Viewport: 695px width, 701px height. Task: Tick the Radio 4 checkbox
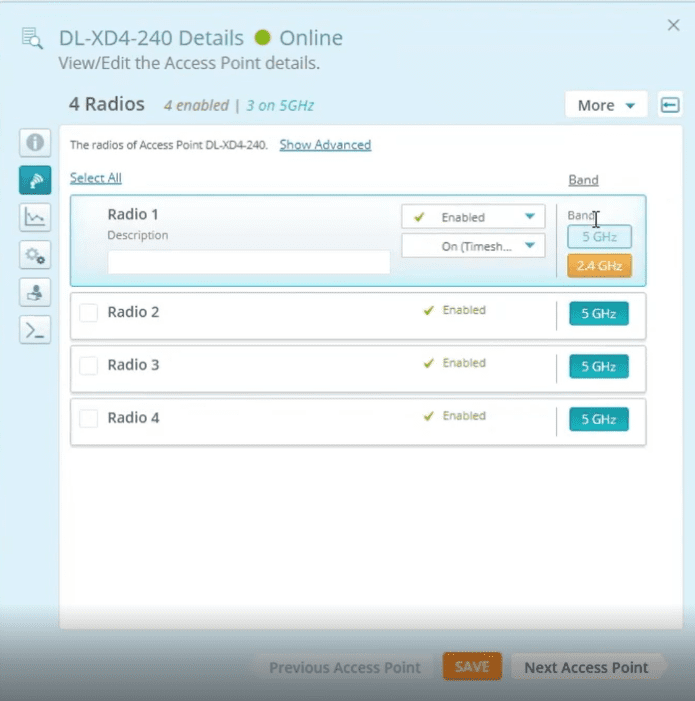click(x=89, y=419)
